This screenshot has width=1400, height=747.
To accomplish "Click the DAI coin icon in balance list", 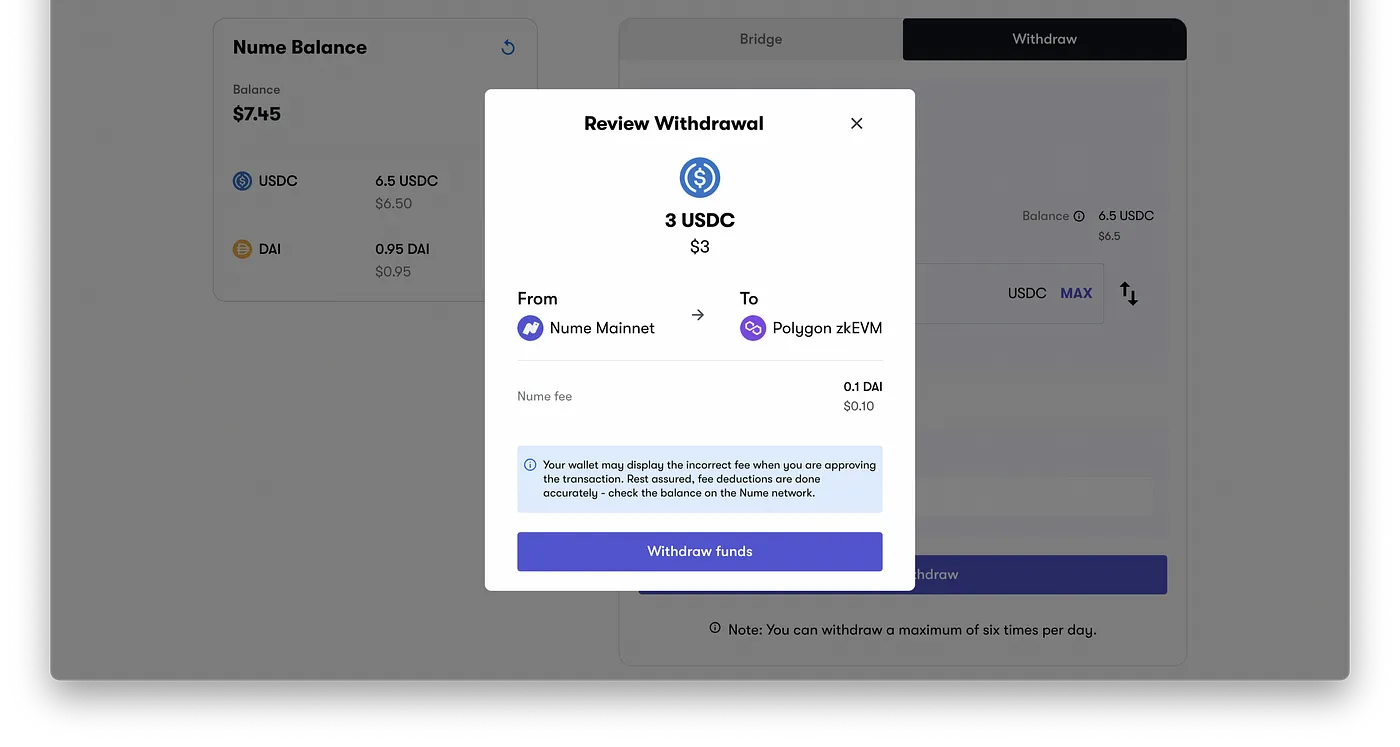I will [x=242, y=249].
